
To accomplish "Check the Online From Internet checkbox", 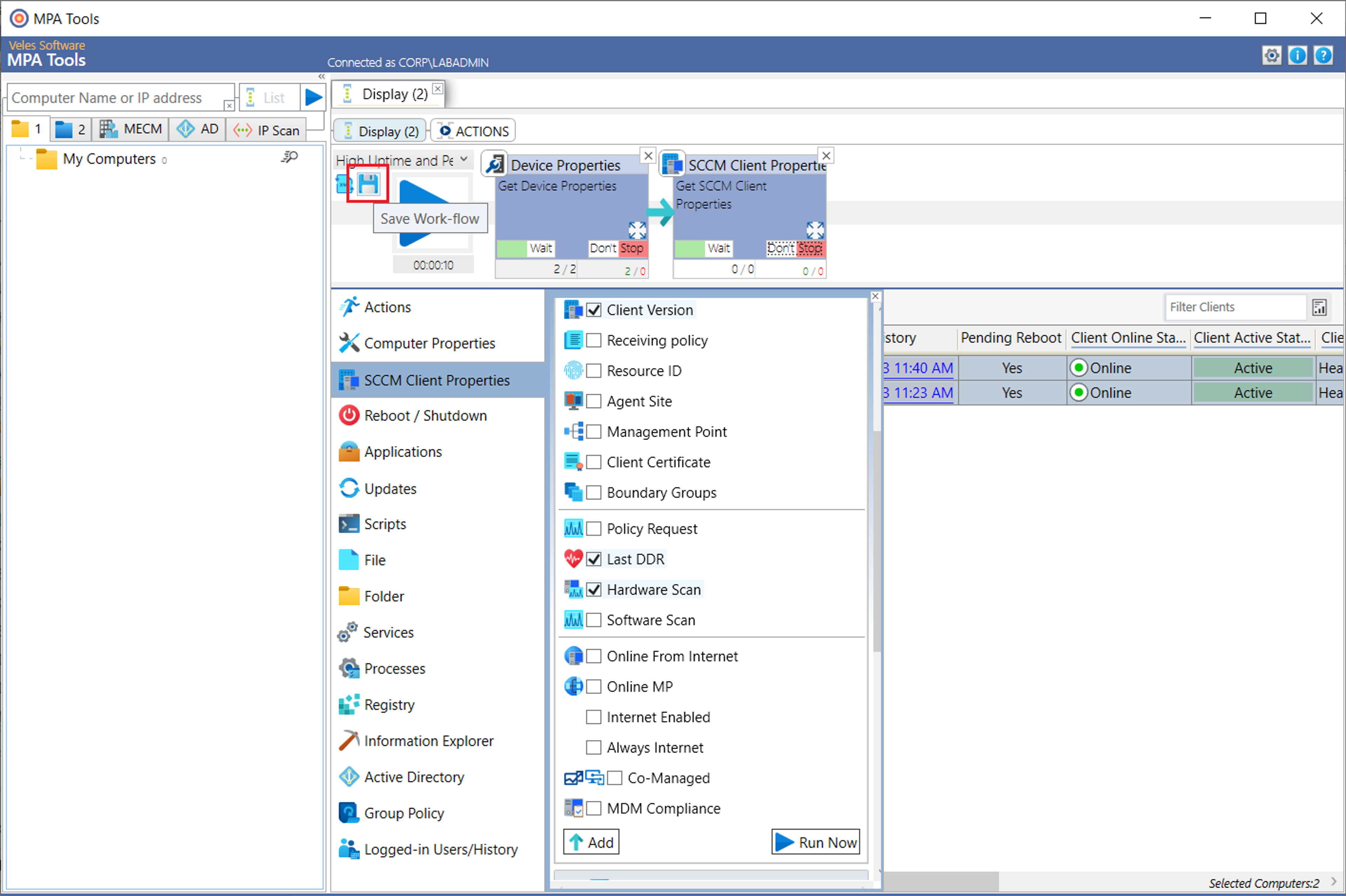I will [x=593, y=656].
